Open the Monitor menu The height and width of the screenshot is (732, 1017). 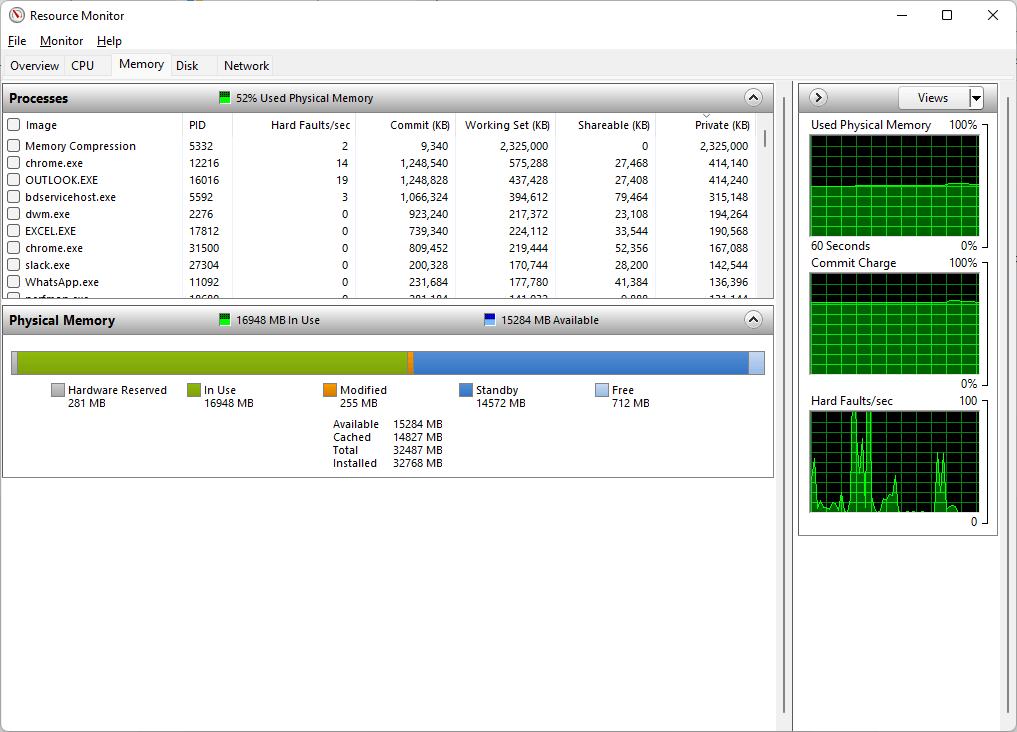click(x=61, y=41)
